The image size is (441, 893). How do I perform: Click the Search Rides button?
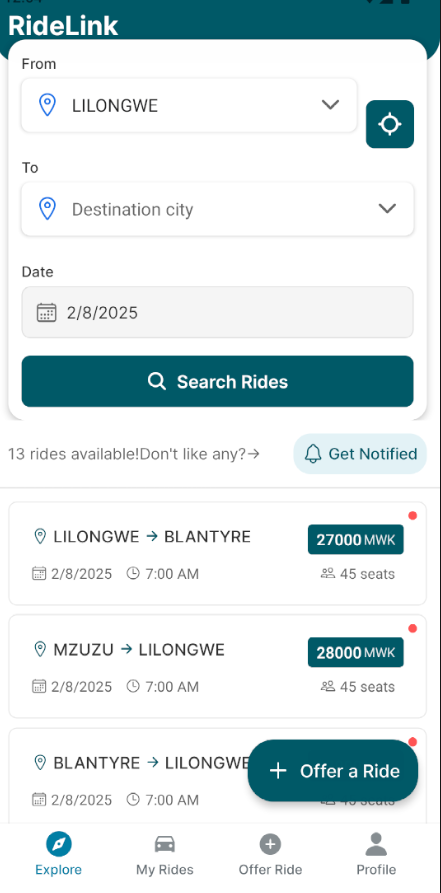point(218,382)
